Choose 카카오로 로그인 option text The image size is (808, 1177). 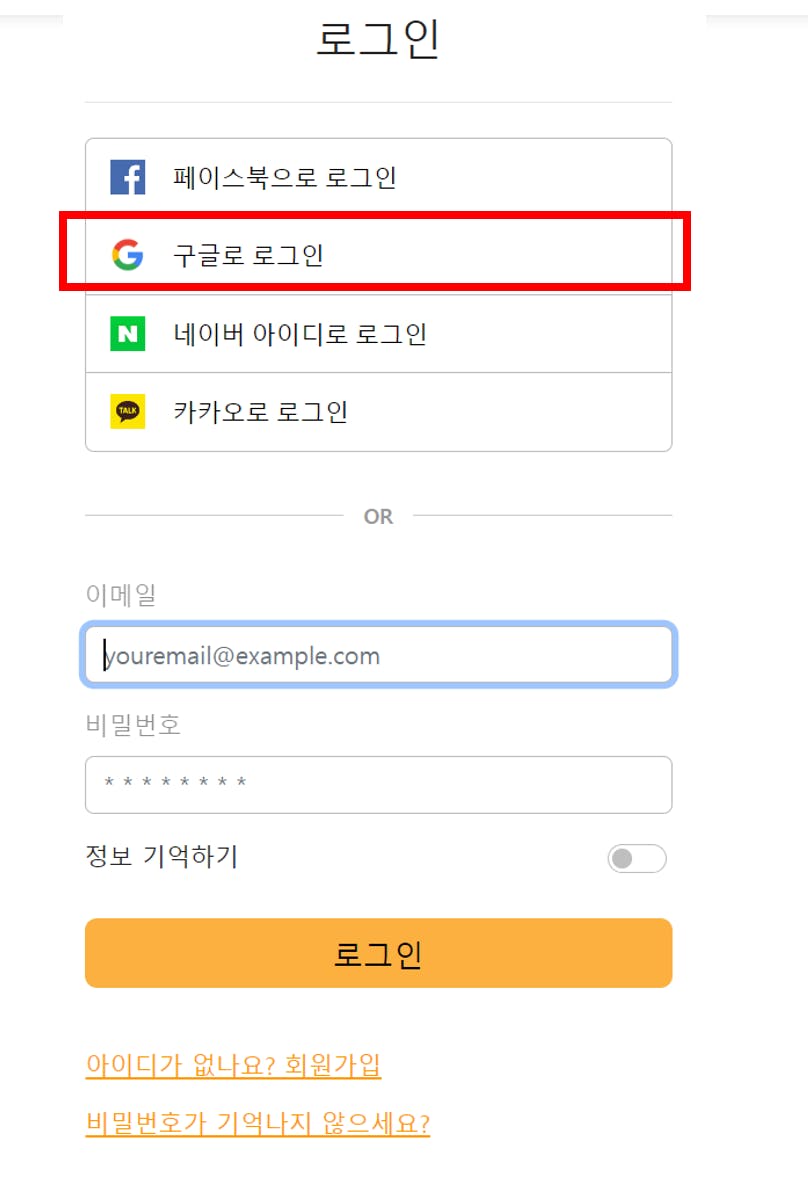point(261,411)
